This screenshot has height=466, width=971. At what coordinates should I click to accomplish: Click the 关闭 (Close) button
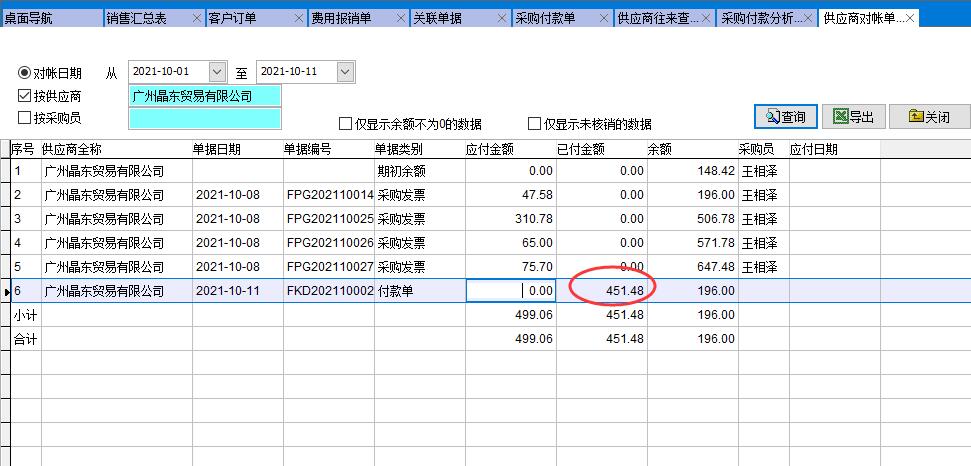pos(929,117)
